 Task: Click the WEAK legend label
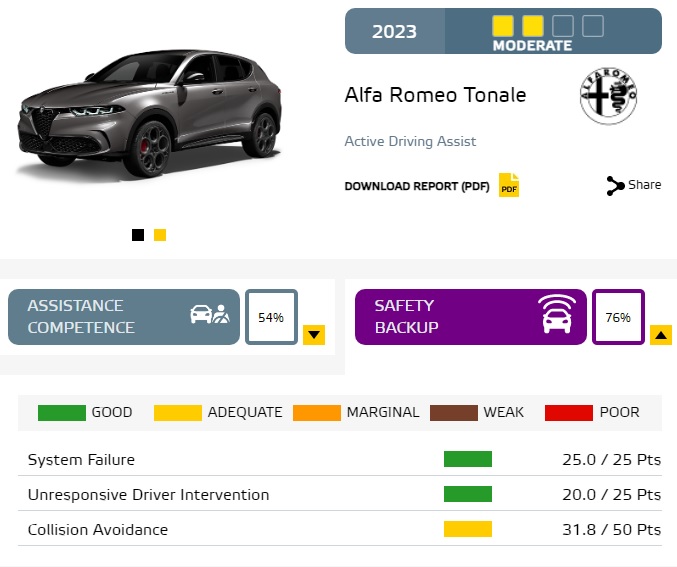[503, 412]
